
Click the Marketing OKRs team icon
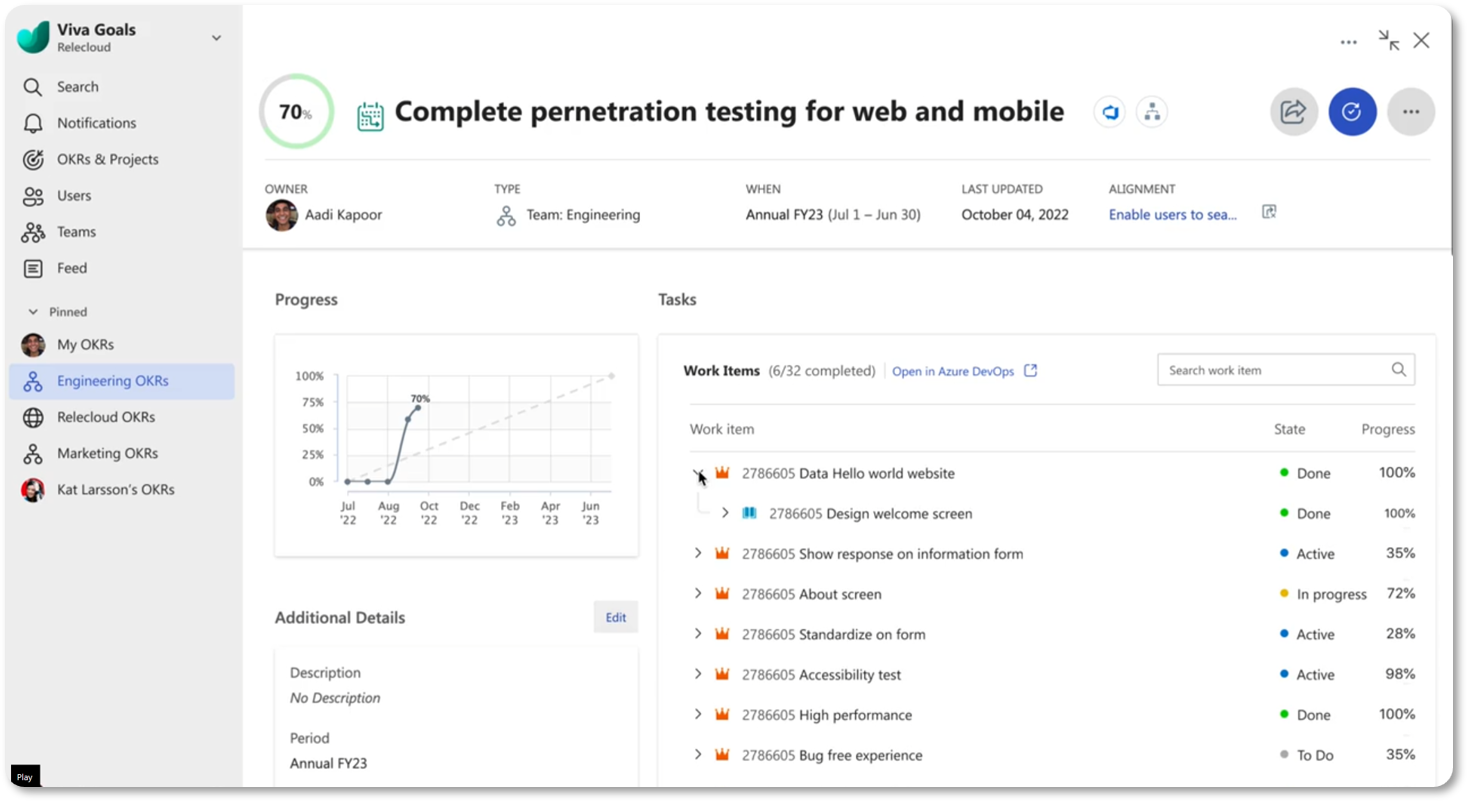click(33, 453)
